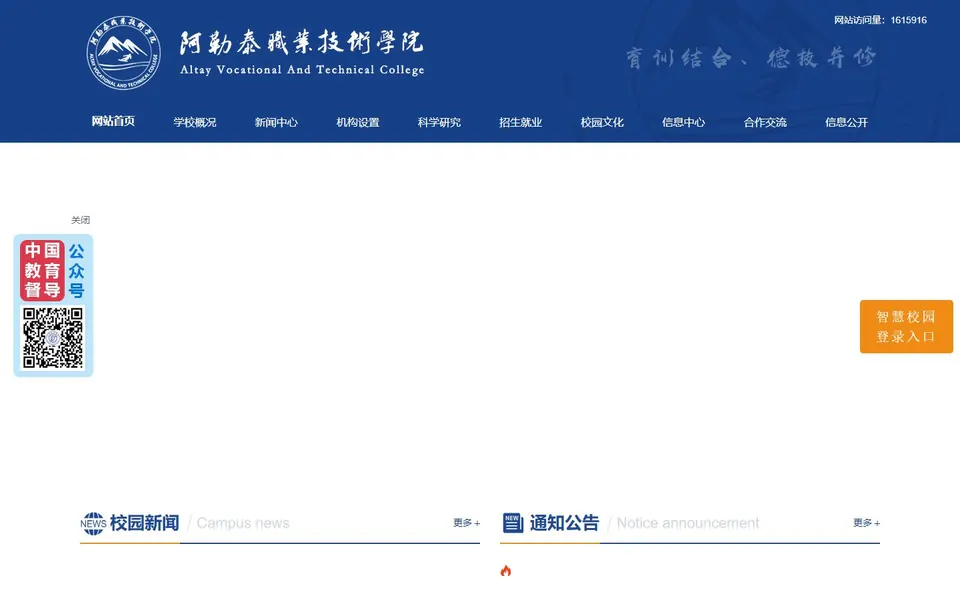
Task: Click the college mountain logo emblem
Action: coord(124,53)
